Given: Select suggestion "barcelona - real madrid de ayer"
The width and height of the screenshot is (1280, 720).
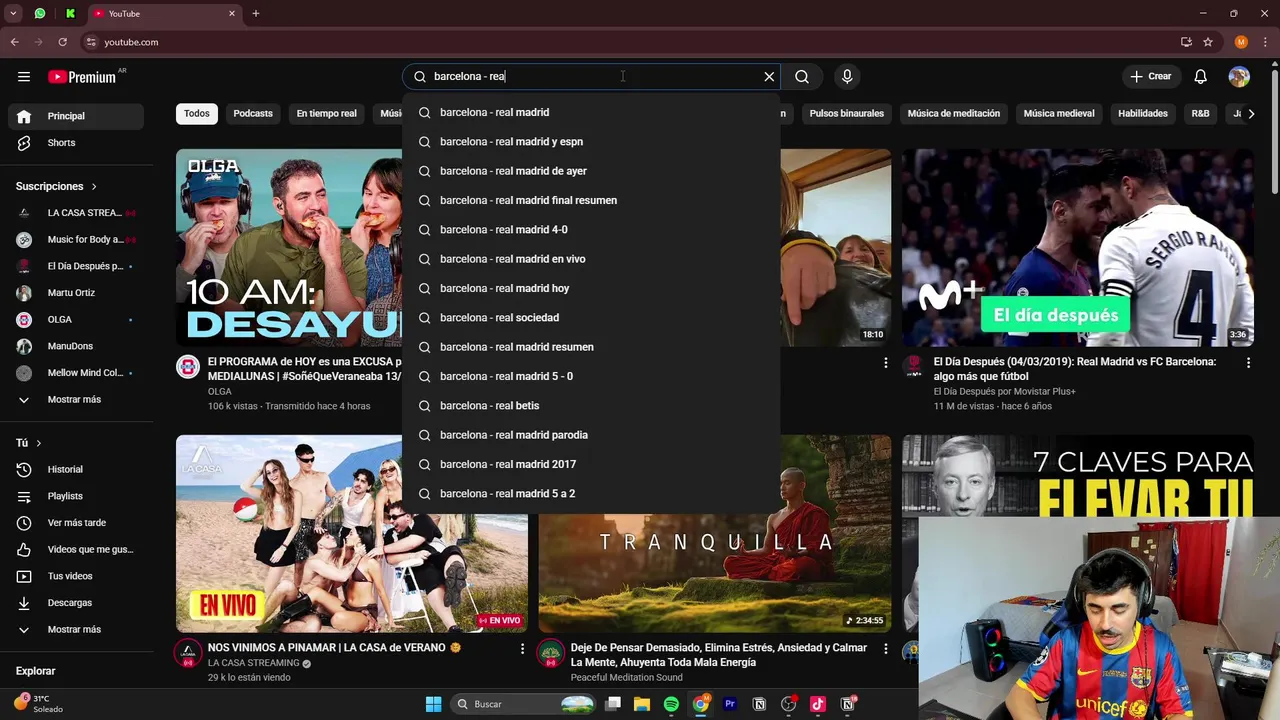Looking at the screenshot, I should [x=591, y=171].
